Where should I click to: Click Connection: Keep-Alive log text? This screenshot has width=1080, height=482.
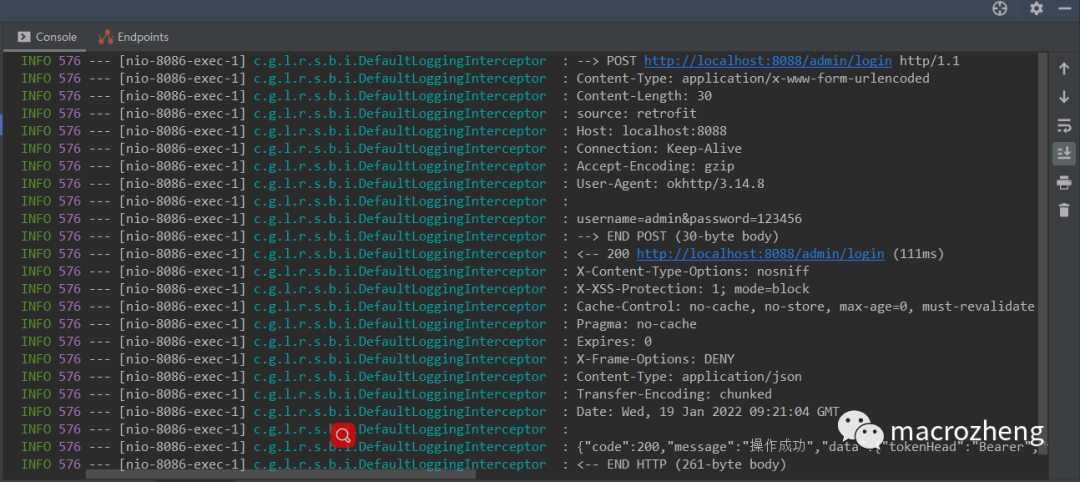[659, 148]
